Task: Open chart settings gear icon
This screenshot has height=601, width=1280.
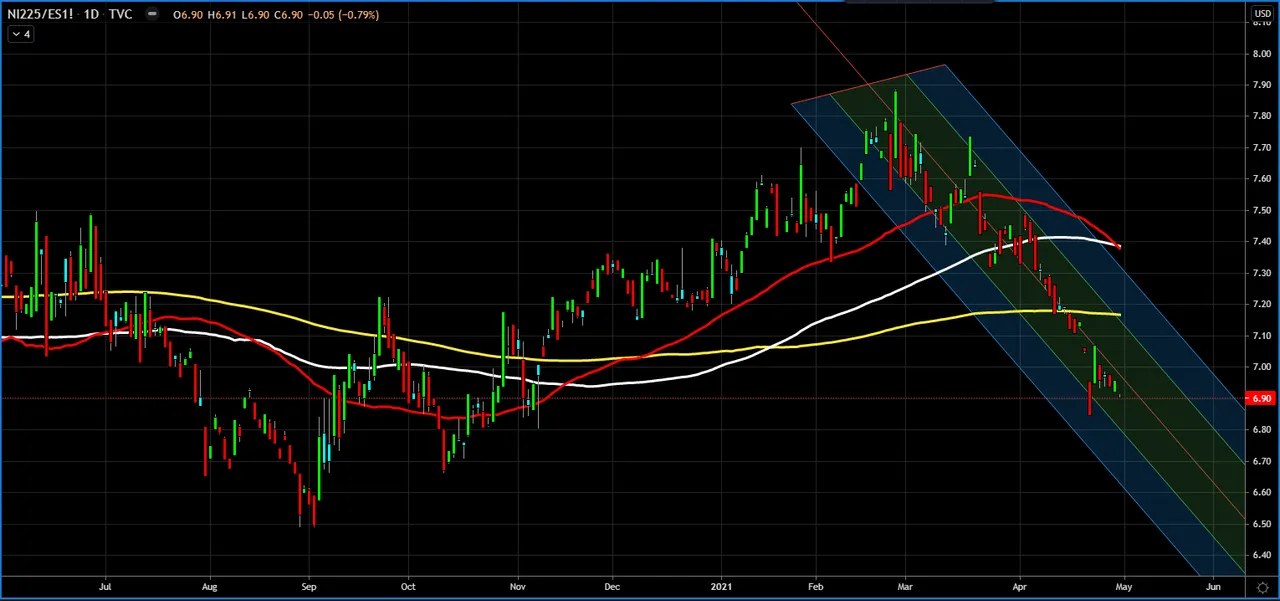Action: [x=1263, y=587]
